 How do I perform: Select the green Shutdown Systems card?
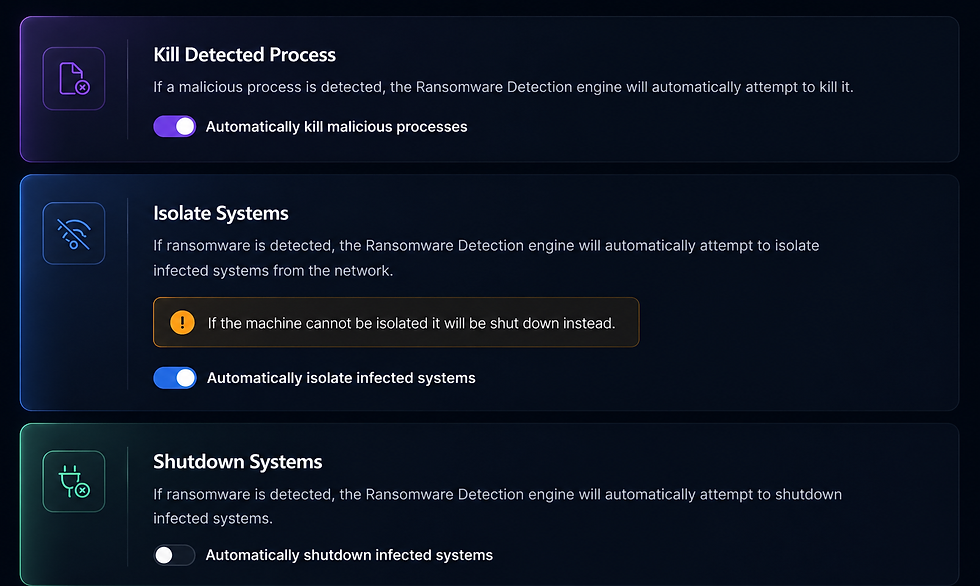(x=489, y=505)
